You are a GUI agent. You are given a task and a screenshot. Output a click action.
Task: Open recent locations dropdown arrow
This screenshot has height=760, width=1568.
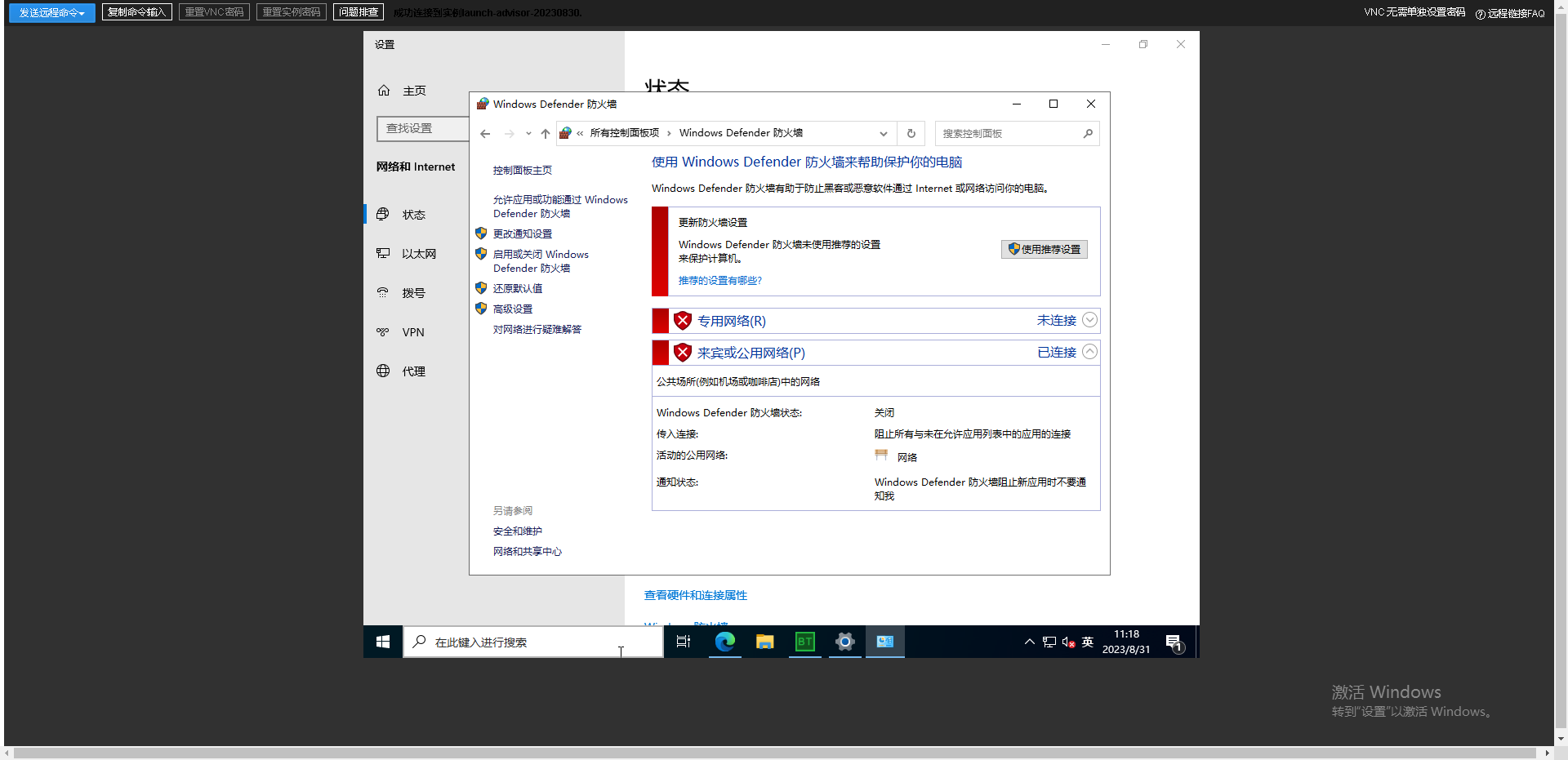(x=528, y=134)
